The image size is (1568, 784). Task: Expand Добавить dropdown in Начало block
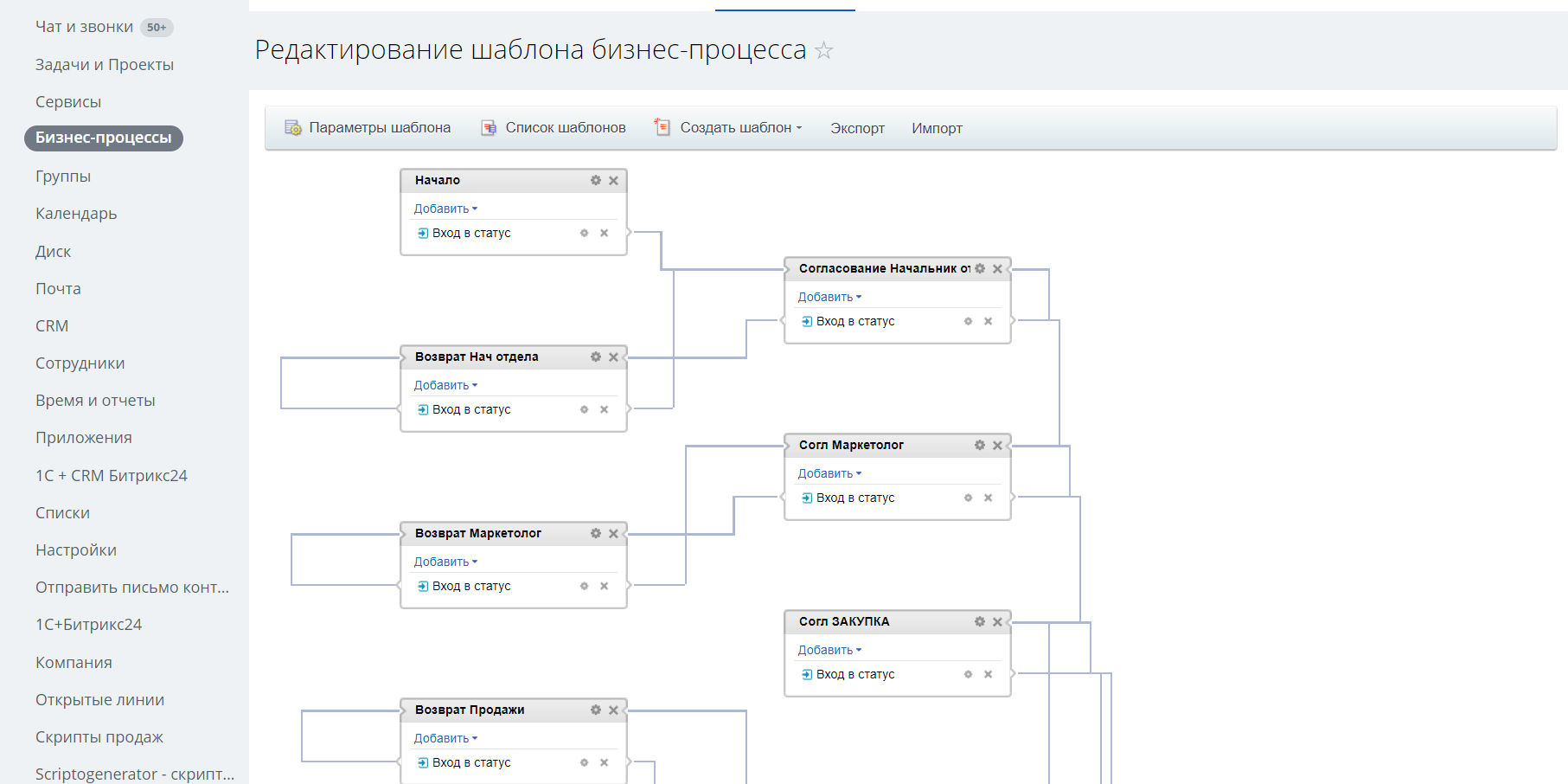[445, 209]
